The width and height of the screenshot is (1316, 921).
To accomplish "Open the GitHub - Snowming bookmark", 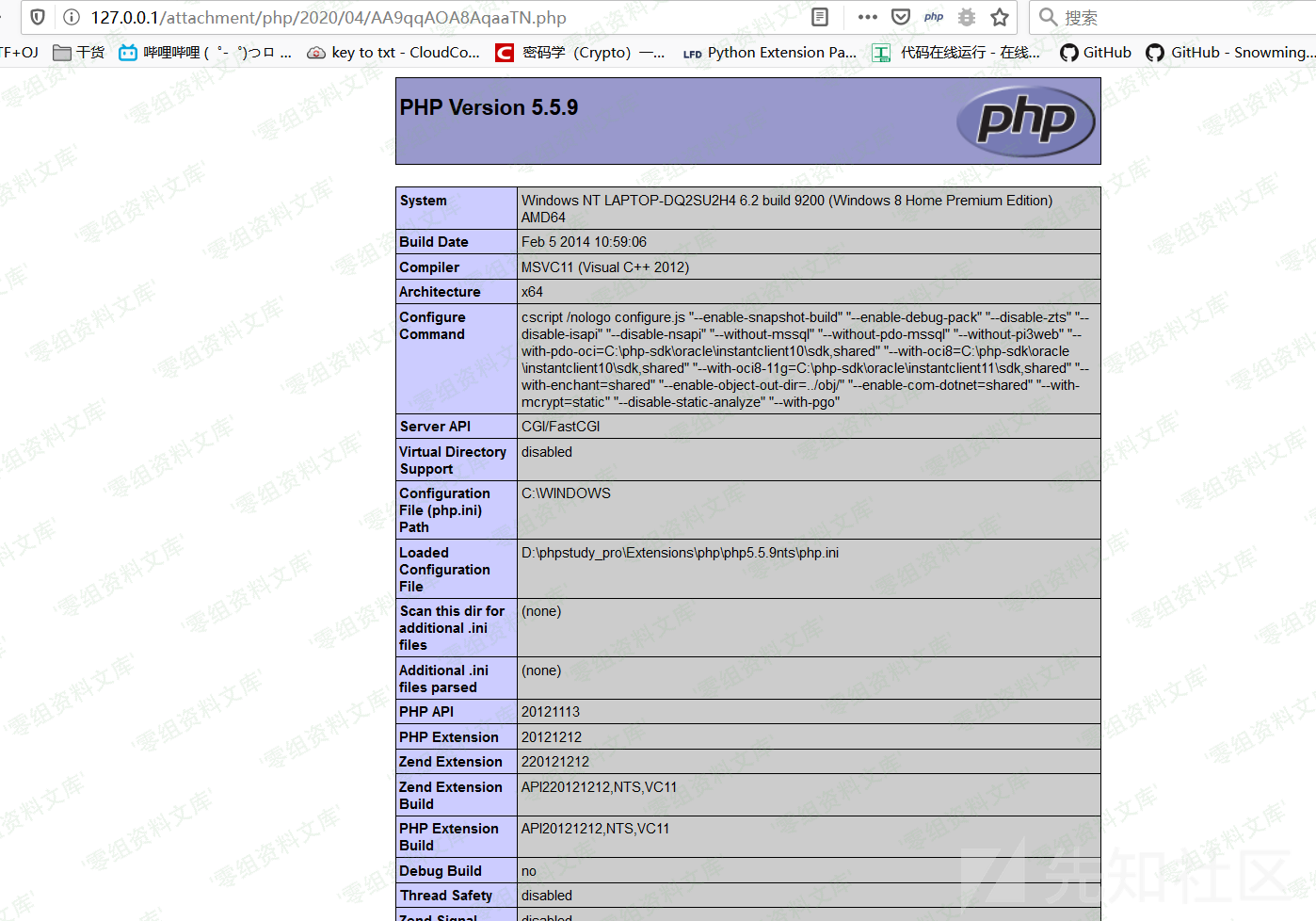I will pyautogui.click(x=1230, y=53).
